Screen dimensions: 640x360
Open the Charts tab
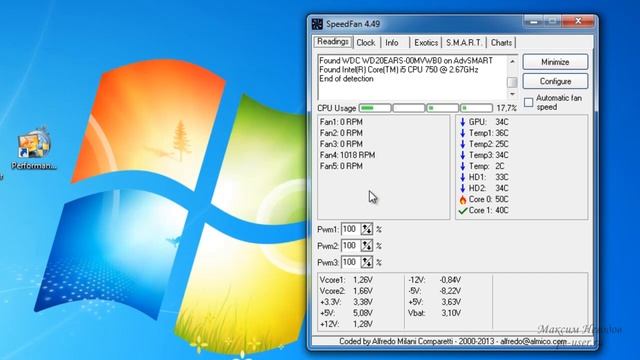point(501,42)
